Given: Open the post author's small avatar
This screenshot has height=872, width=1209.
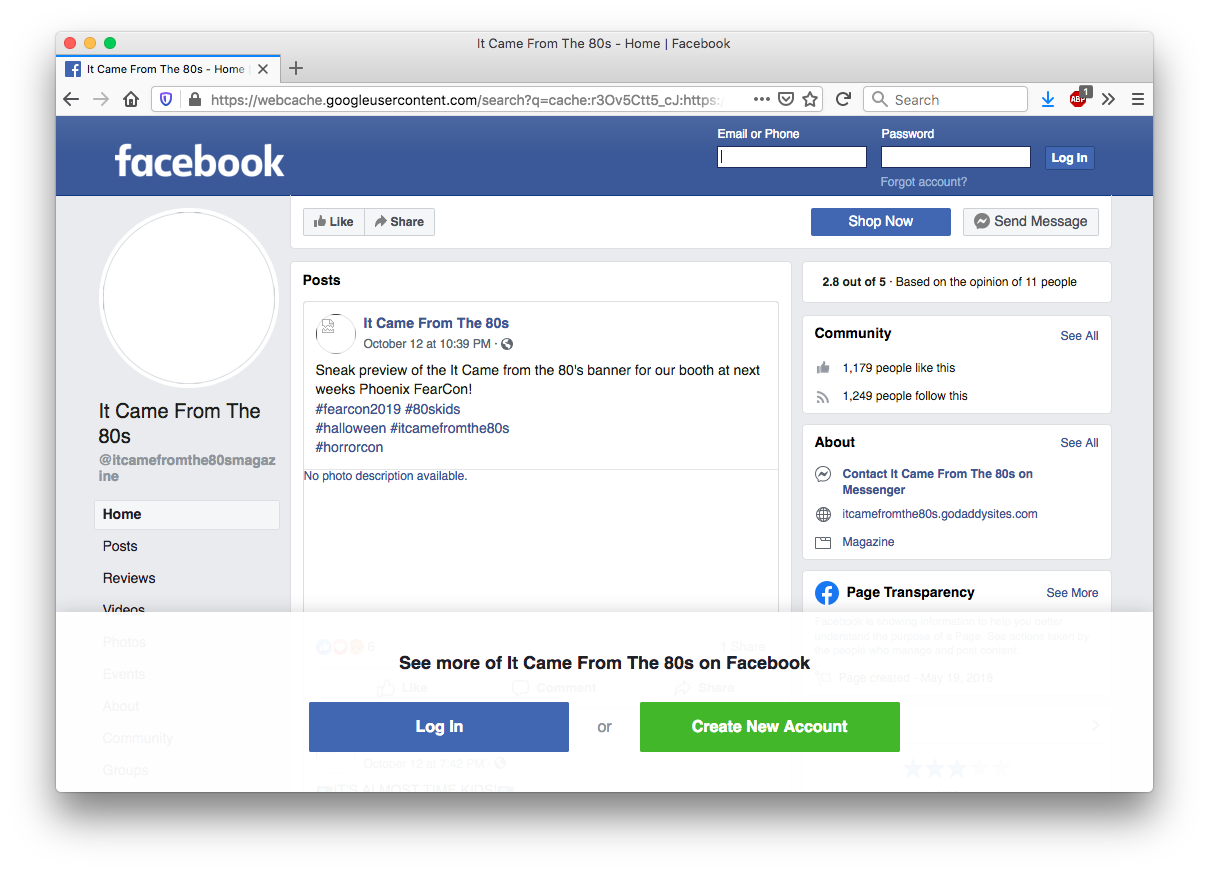Looking at the screenshot, I should coord(335,333).
